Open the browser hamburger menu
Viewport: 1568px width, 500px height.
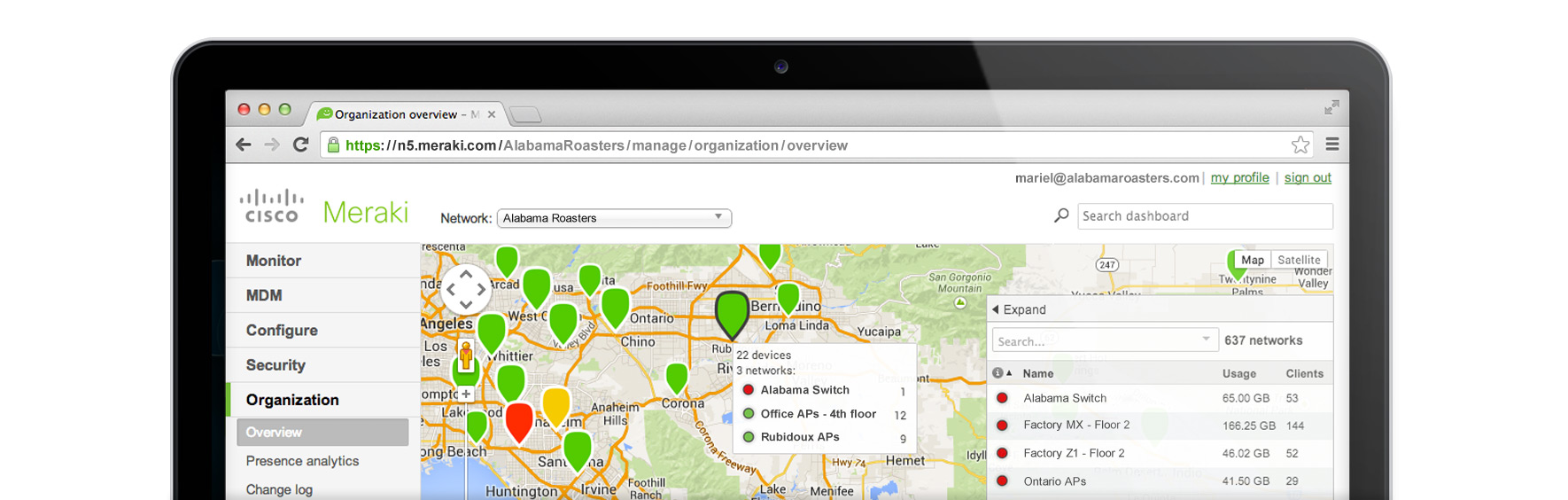pyautogui.click(x=1331, y=145)
